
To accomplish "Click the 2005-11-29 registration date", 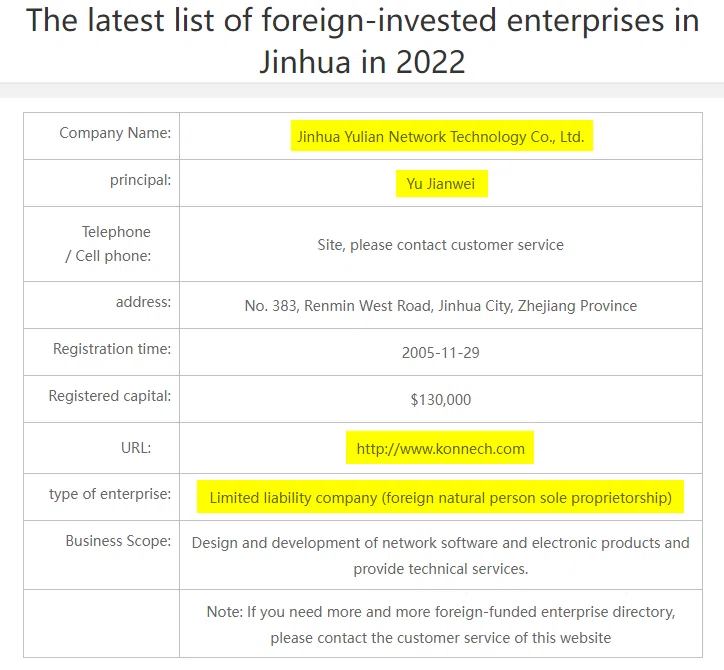I will [440, 353].
